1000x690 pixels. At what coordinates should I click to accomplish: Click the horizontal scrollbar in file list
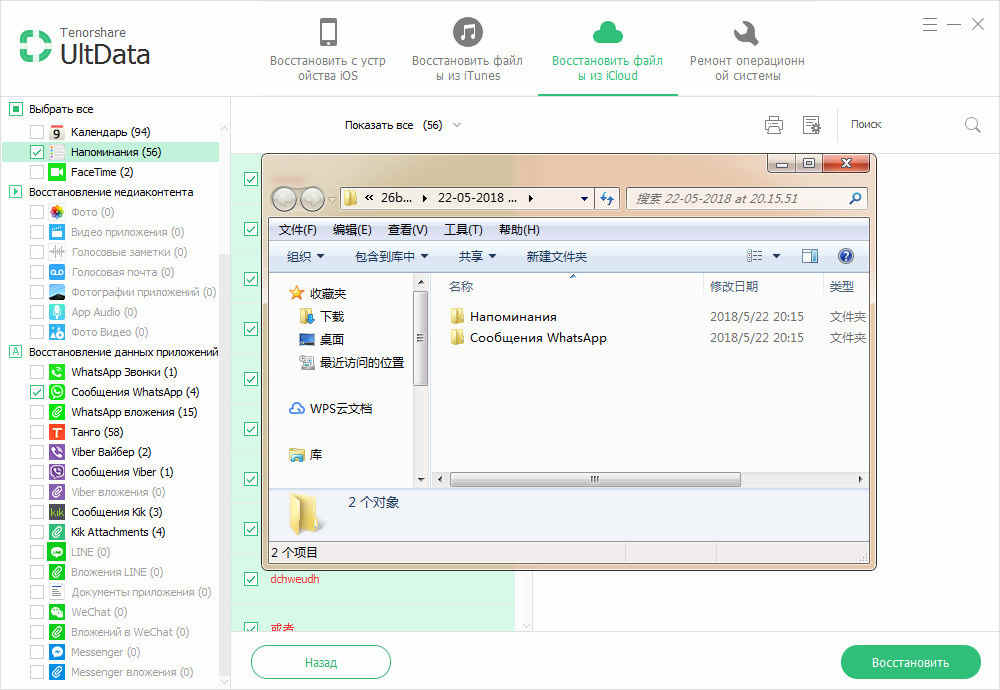pyautogui.click(x=595, y=479)
